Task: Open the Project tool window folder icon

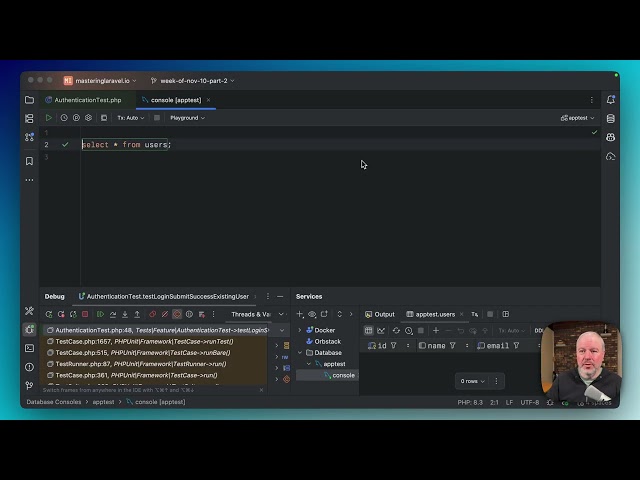Action: coord(29,100)
